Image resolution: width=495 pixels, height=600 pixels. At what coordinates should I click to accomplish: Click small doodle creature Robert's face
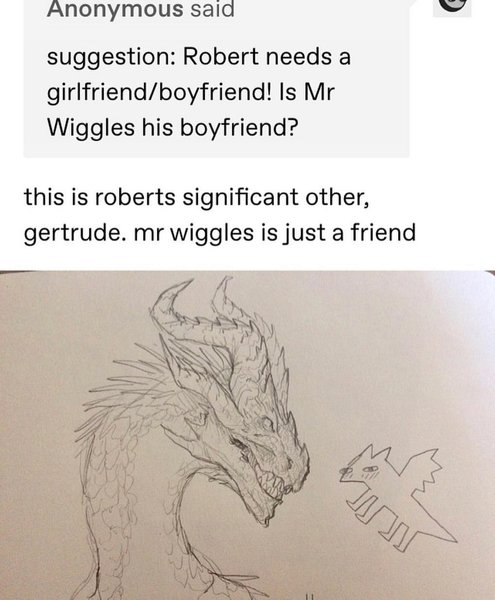360,469
